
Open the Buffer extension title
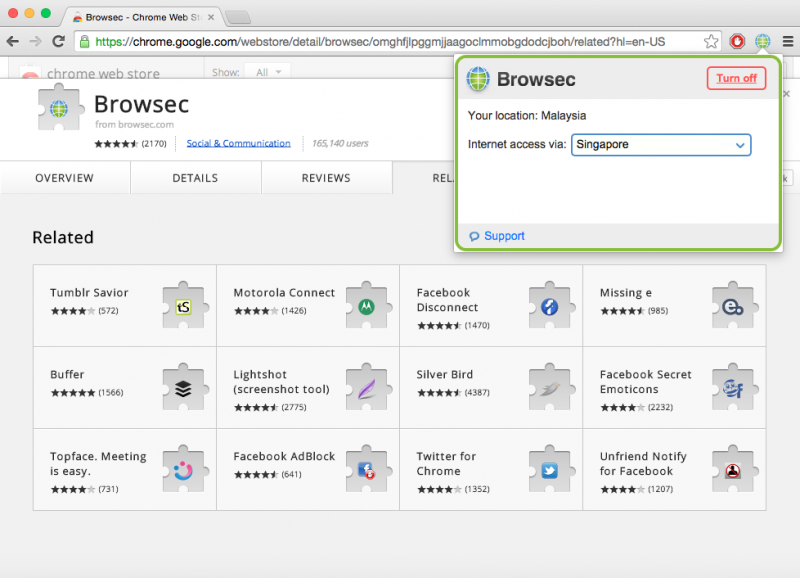point(67,374)
